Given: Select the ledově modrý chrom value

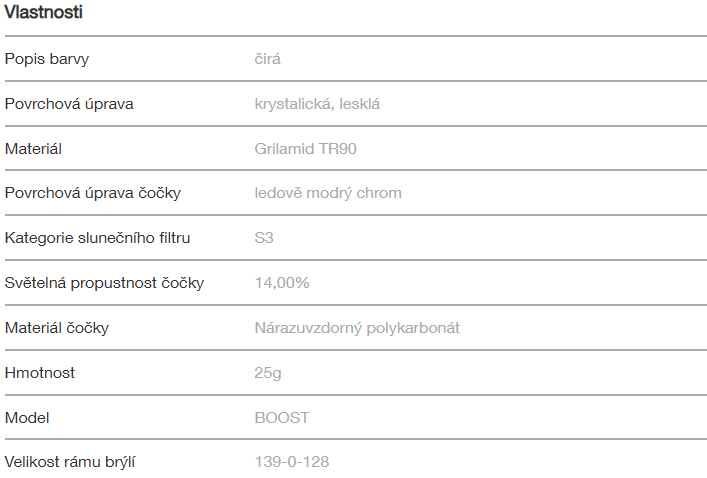Looking at the screenshot, I should pos(328,193).
